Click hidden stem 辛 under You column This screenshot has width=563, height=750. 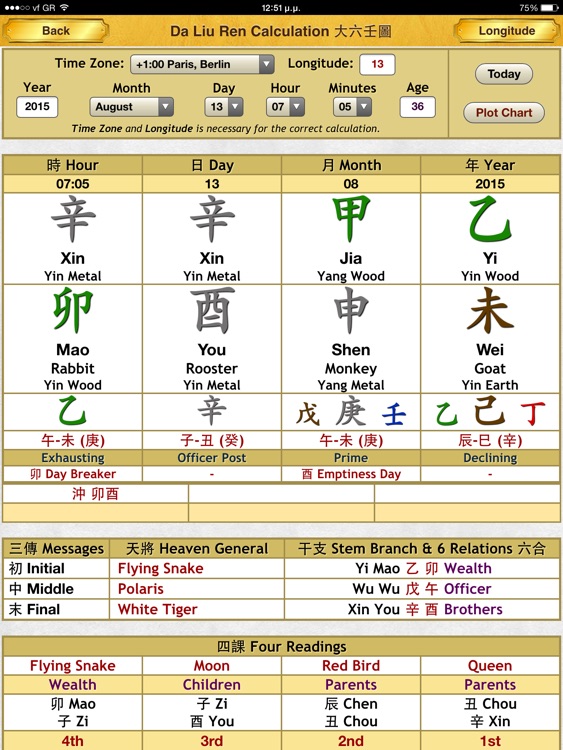212,412
